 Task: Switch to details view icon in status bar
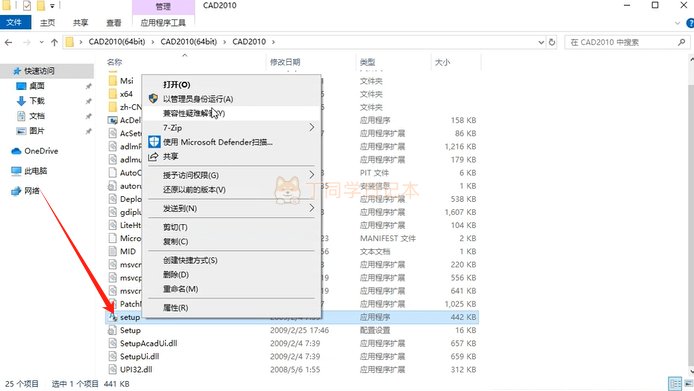coord(675,383)
